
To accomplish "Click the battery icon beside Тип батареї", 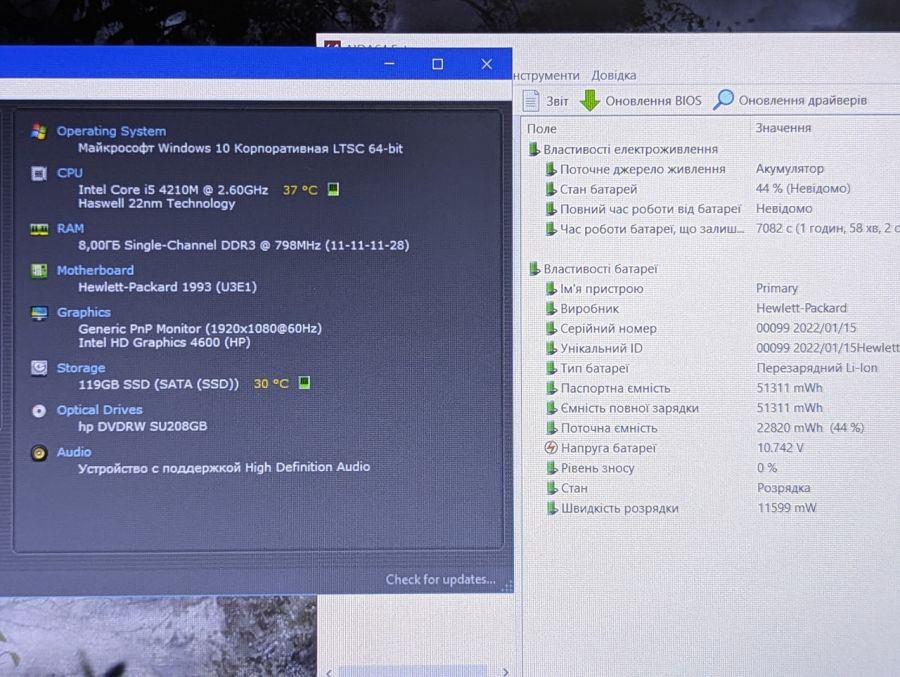I will coord(551,368).
